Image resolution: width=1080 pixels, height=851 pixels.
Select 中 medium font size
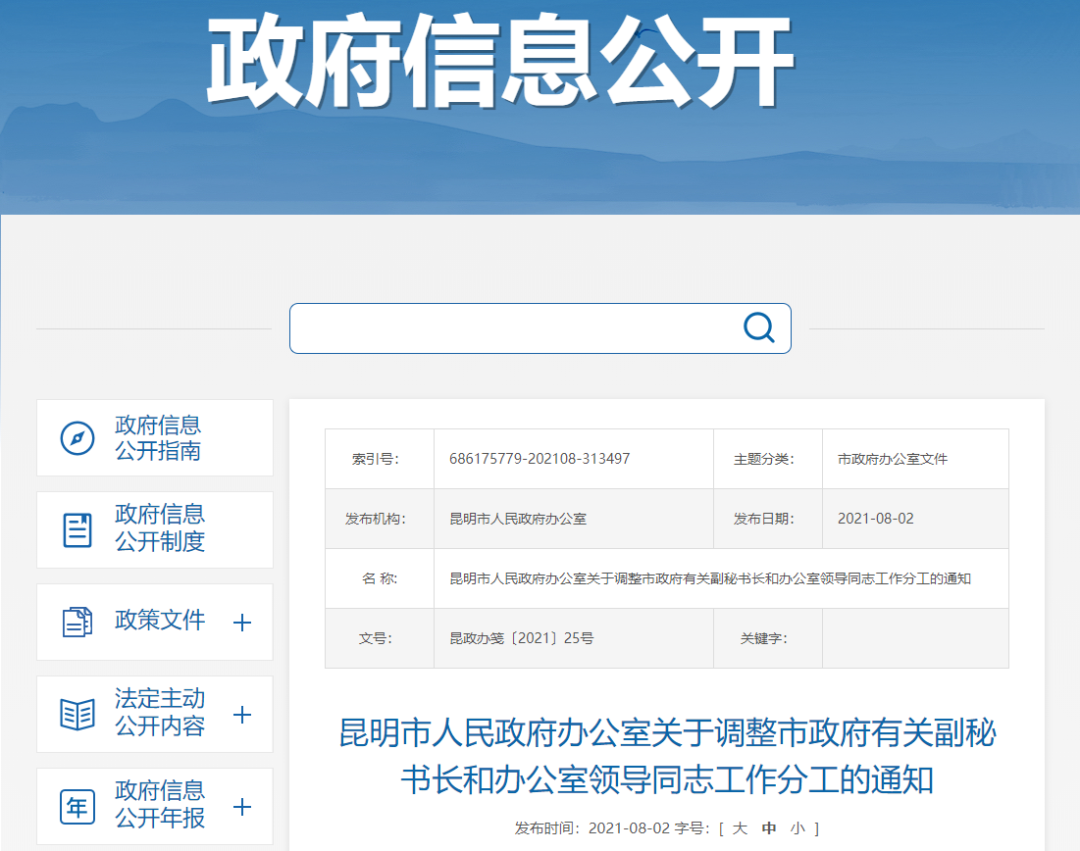coord(768,828)
